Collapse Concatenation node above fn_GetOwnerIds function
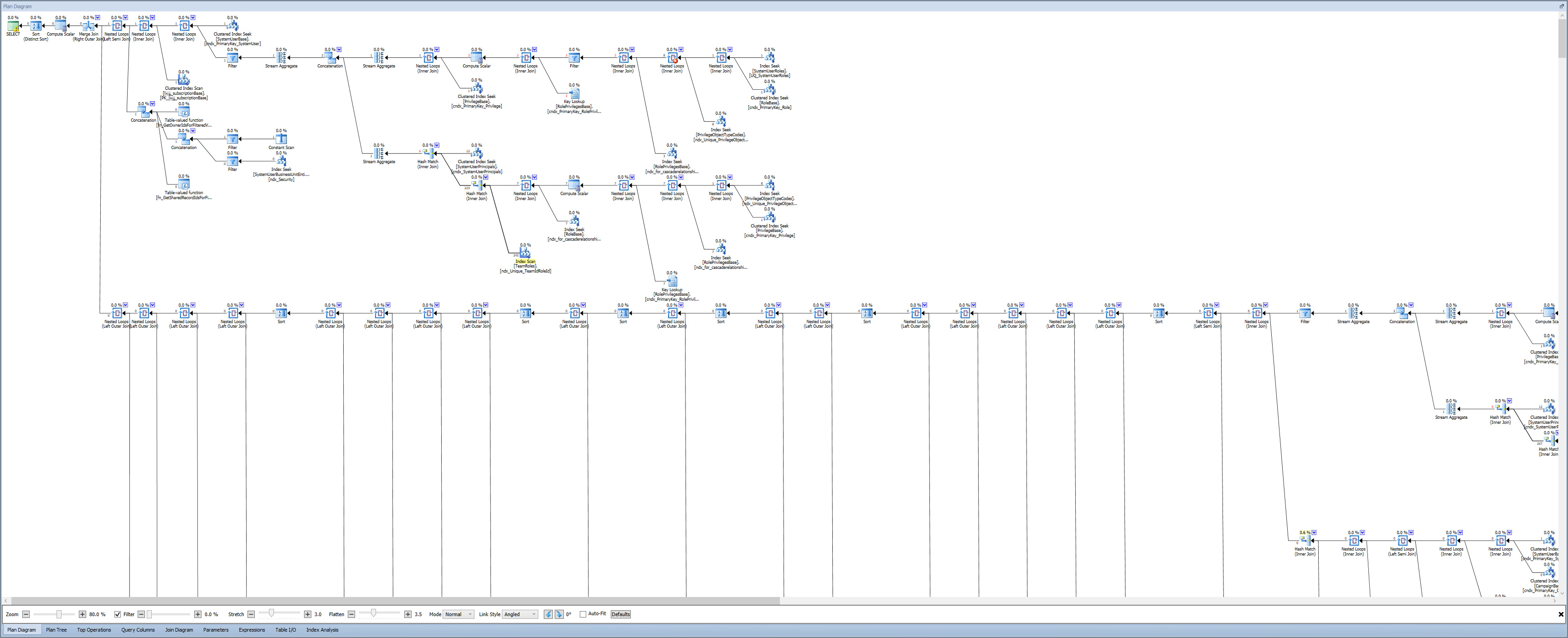 pos(152,103)
